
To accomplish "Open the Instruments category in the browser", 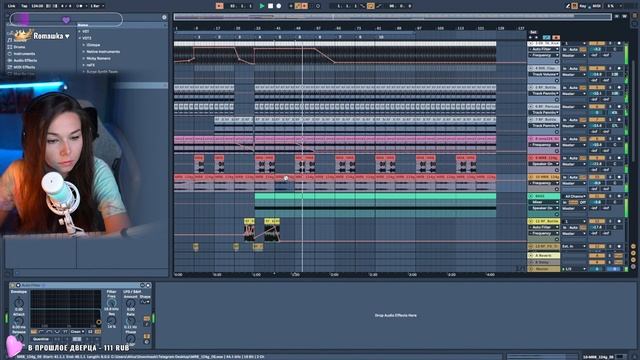I will point(24,54).
